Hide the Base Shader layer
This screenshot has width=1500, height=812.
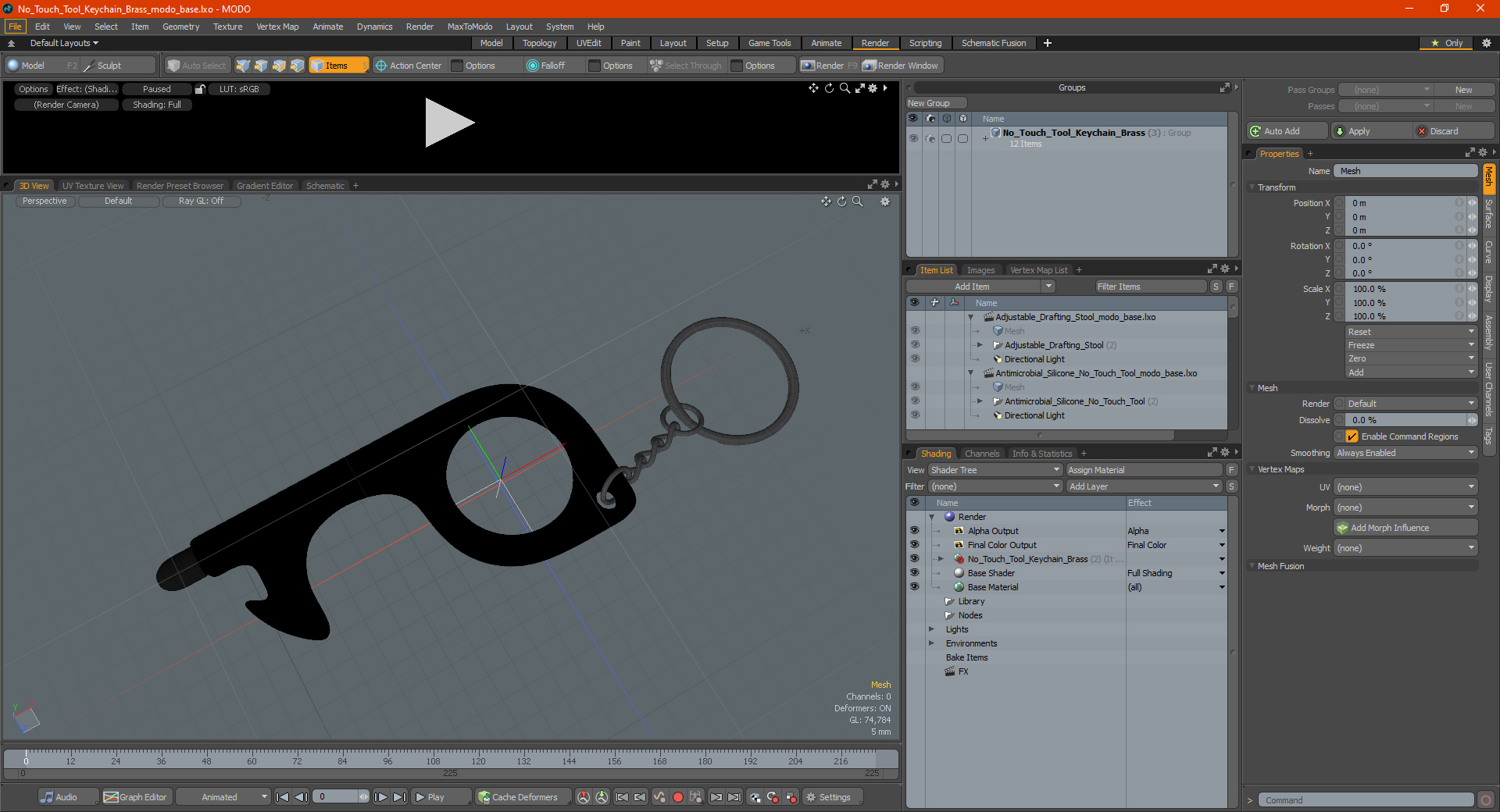point(914,573)
